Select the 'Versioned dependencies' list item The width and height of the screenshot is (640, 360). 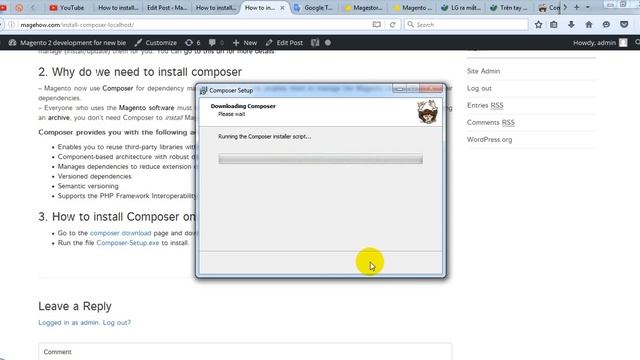pyautogui.click(x=94, y=176)
